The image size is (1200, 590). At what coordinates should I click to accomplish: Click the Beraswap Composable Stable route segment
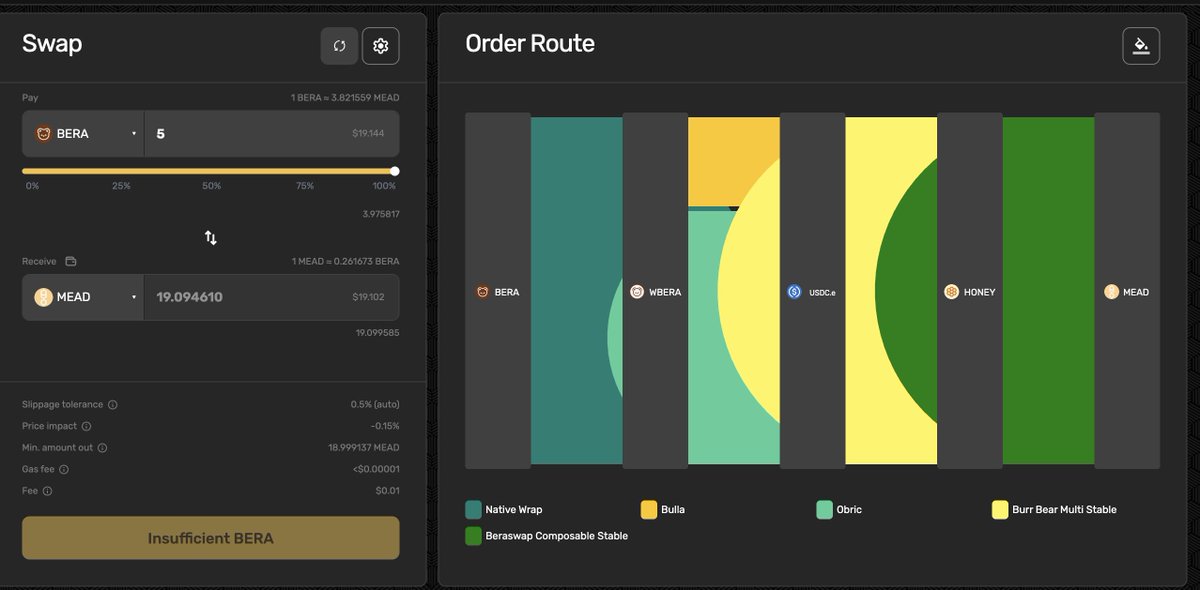(x=1048, y=290)
